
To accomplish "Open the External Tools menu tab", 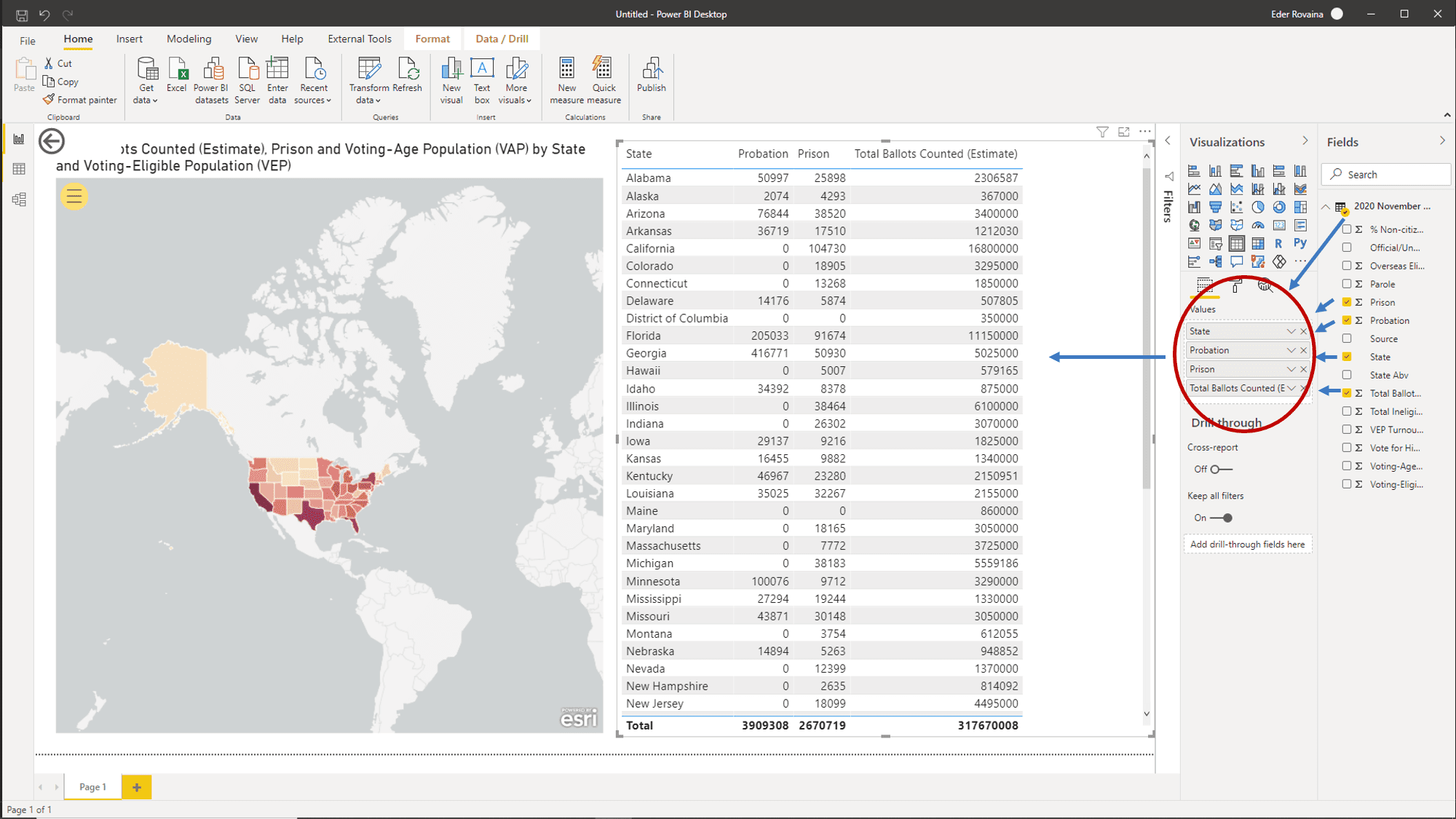I will click(x=359, y=39).
